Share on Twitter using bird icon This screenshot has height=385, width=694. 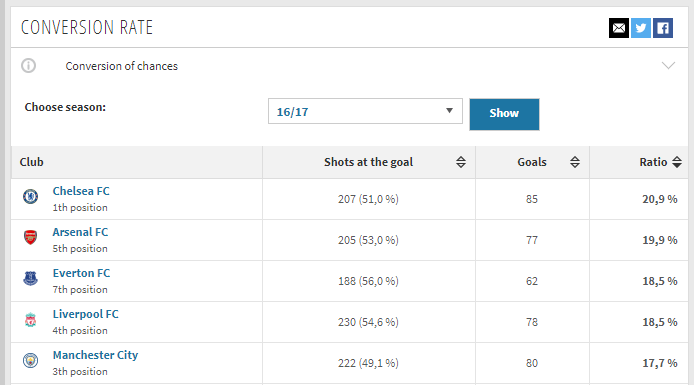pyautogui.click(x=640, y=28)
